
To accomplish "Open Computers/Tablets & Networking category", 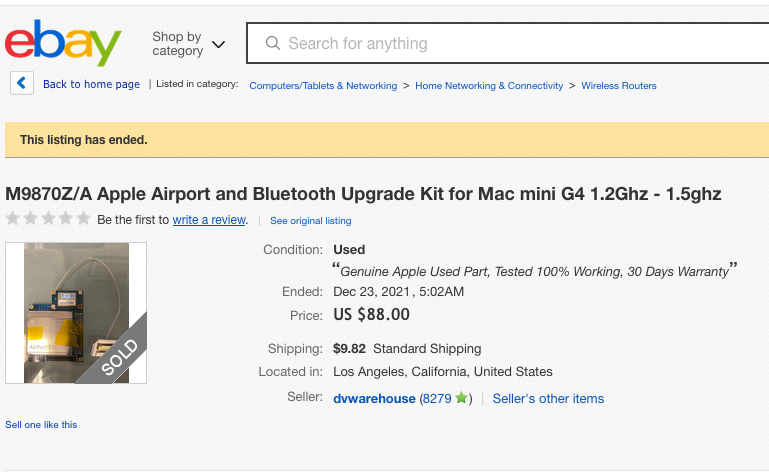I will pyautogui.click(x=323, y=85).
